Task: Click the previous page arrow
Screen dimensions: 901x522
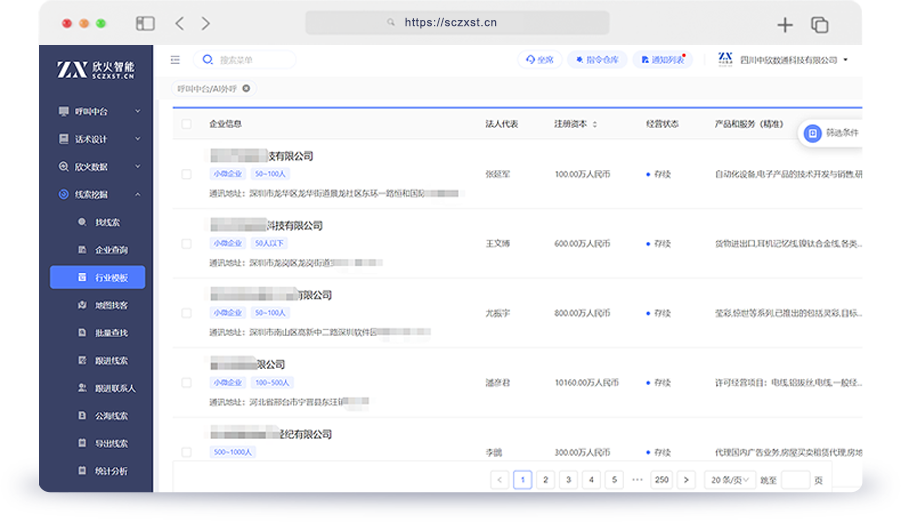Action: 499,479
